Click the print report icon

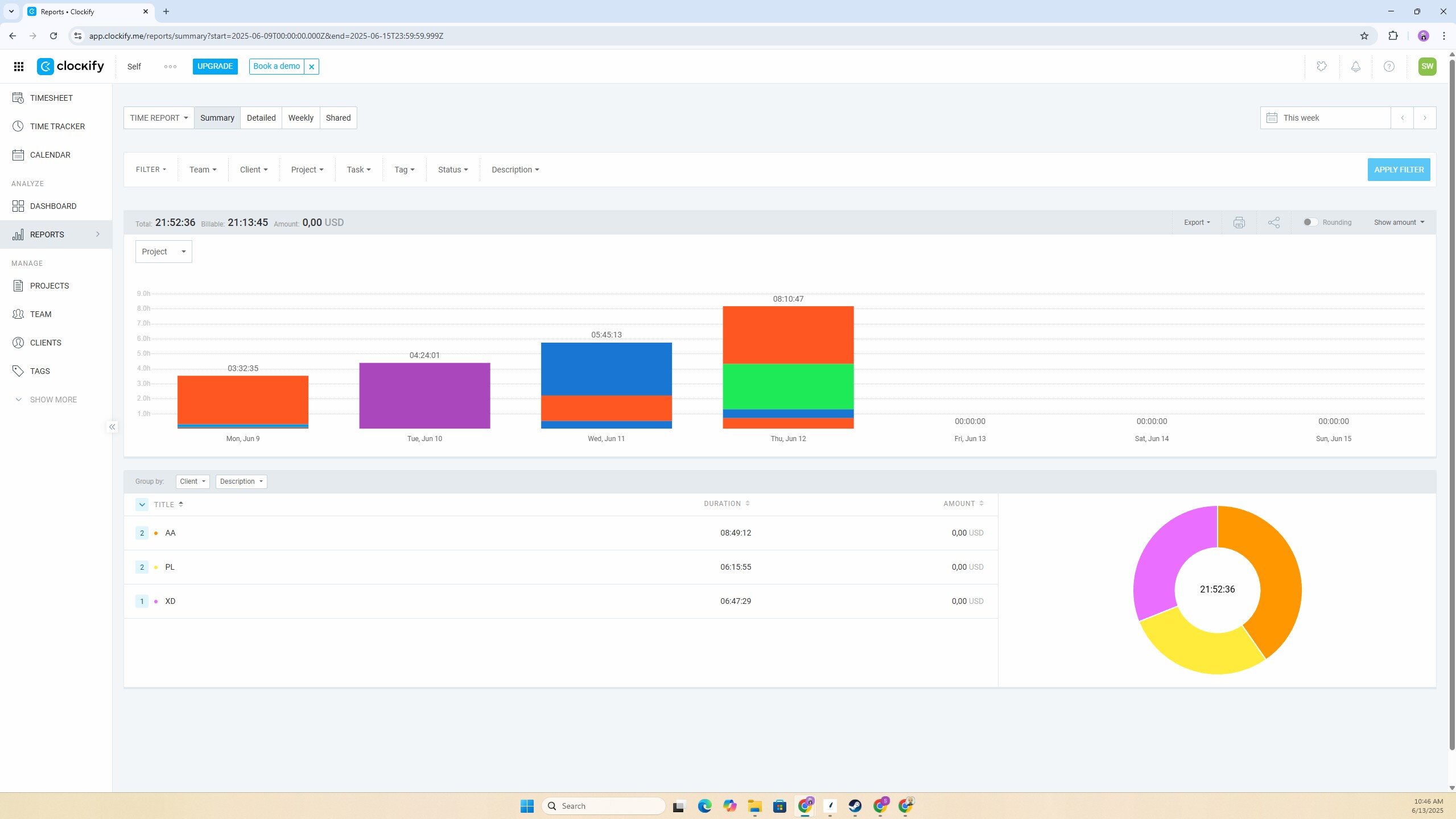point(1239,223)
